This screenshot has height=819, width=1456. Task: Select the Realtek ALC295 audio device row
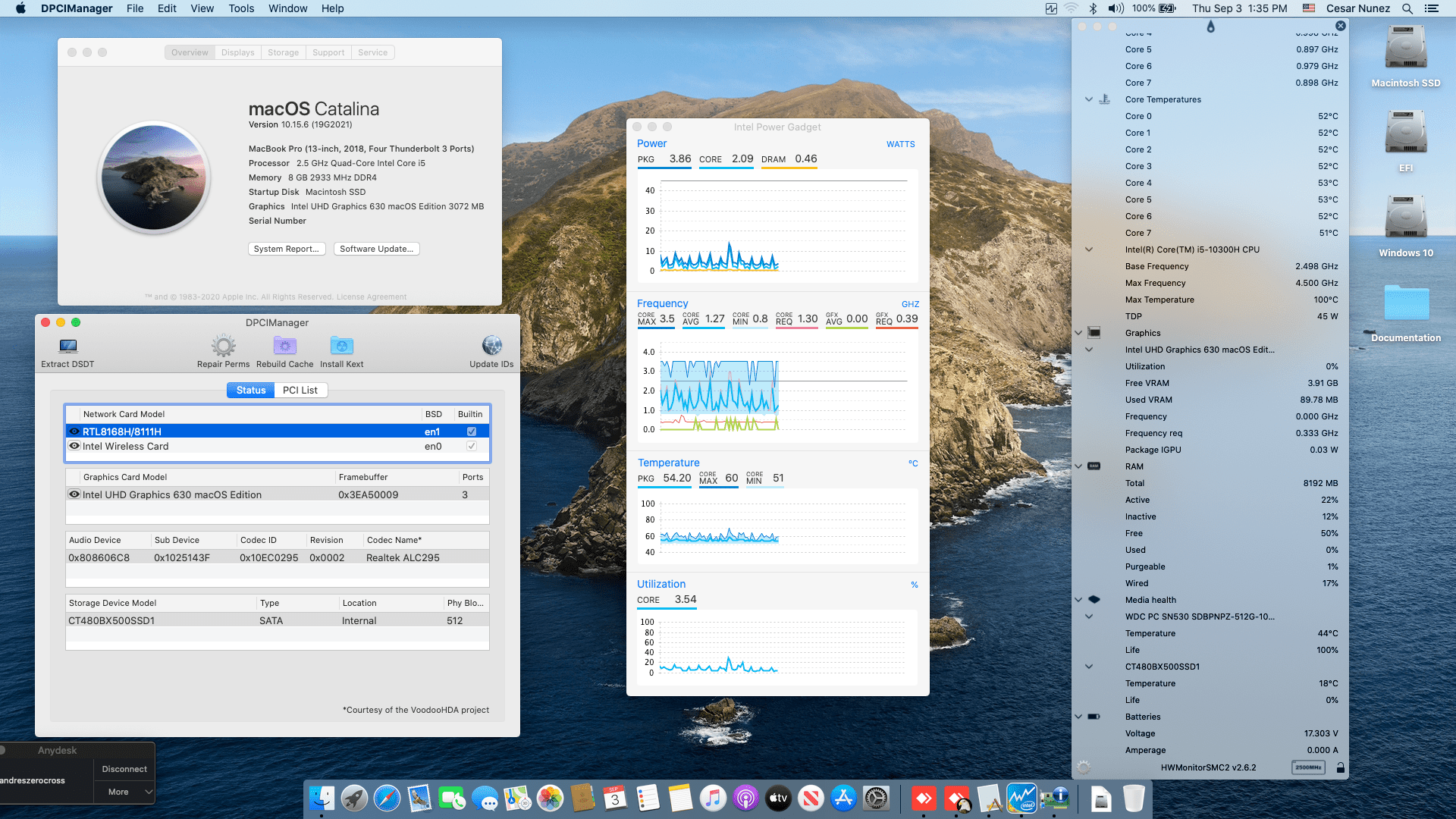coord(278,557)
